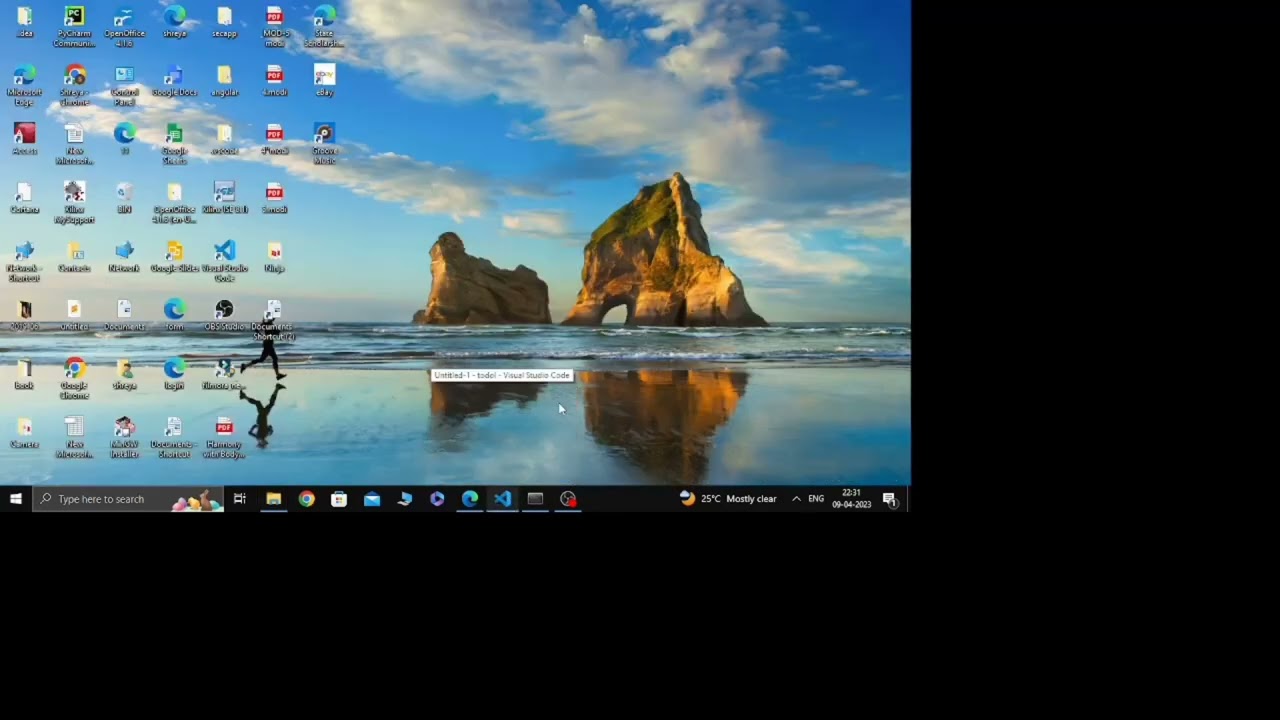Image resolution: width=1280 pixels, height=720 pixels.
Task: Select the Contacts folder icon
Action: point(74,257)
